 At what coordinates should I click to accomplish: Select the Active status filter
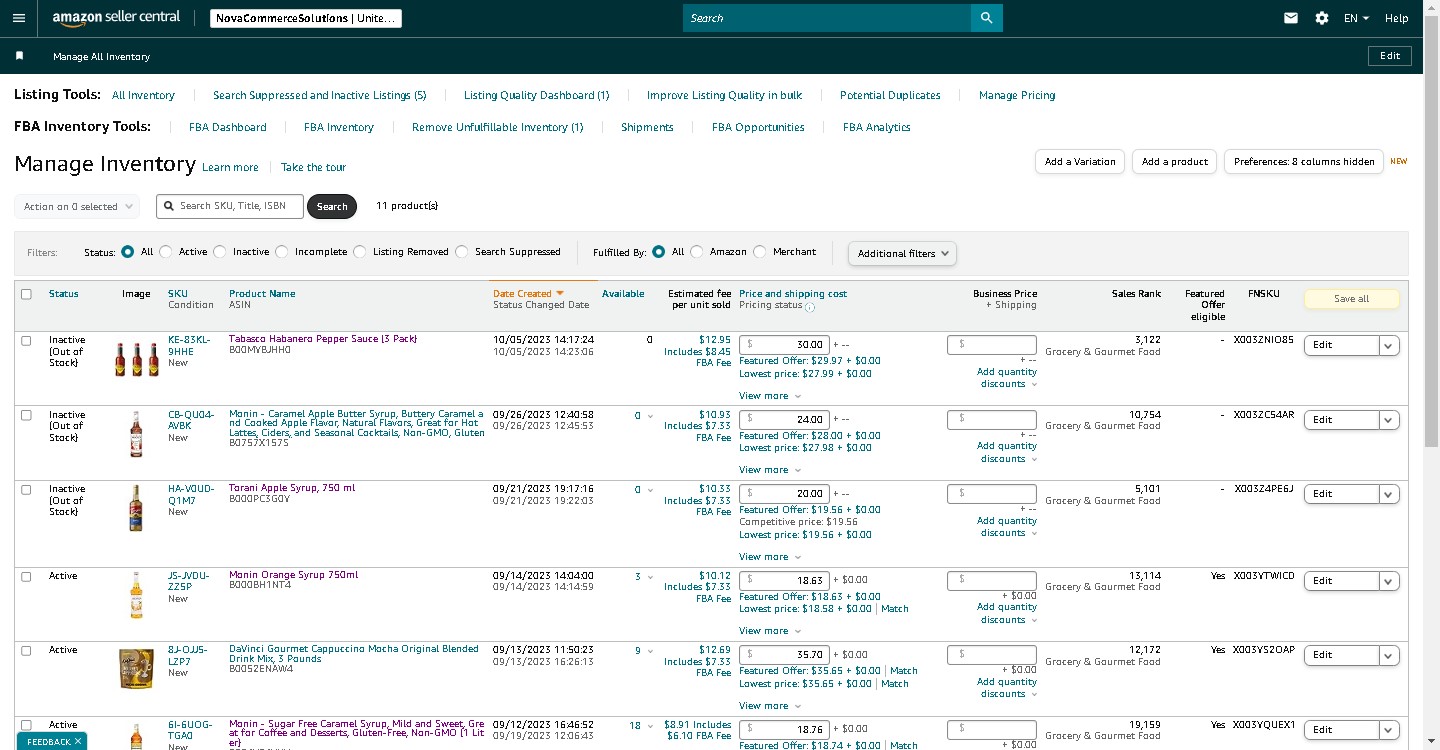pyautogui.click(x=166, y=252)
